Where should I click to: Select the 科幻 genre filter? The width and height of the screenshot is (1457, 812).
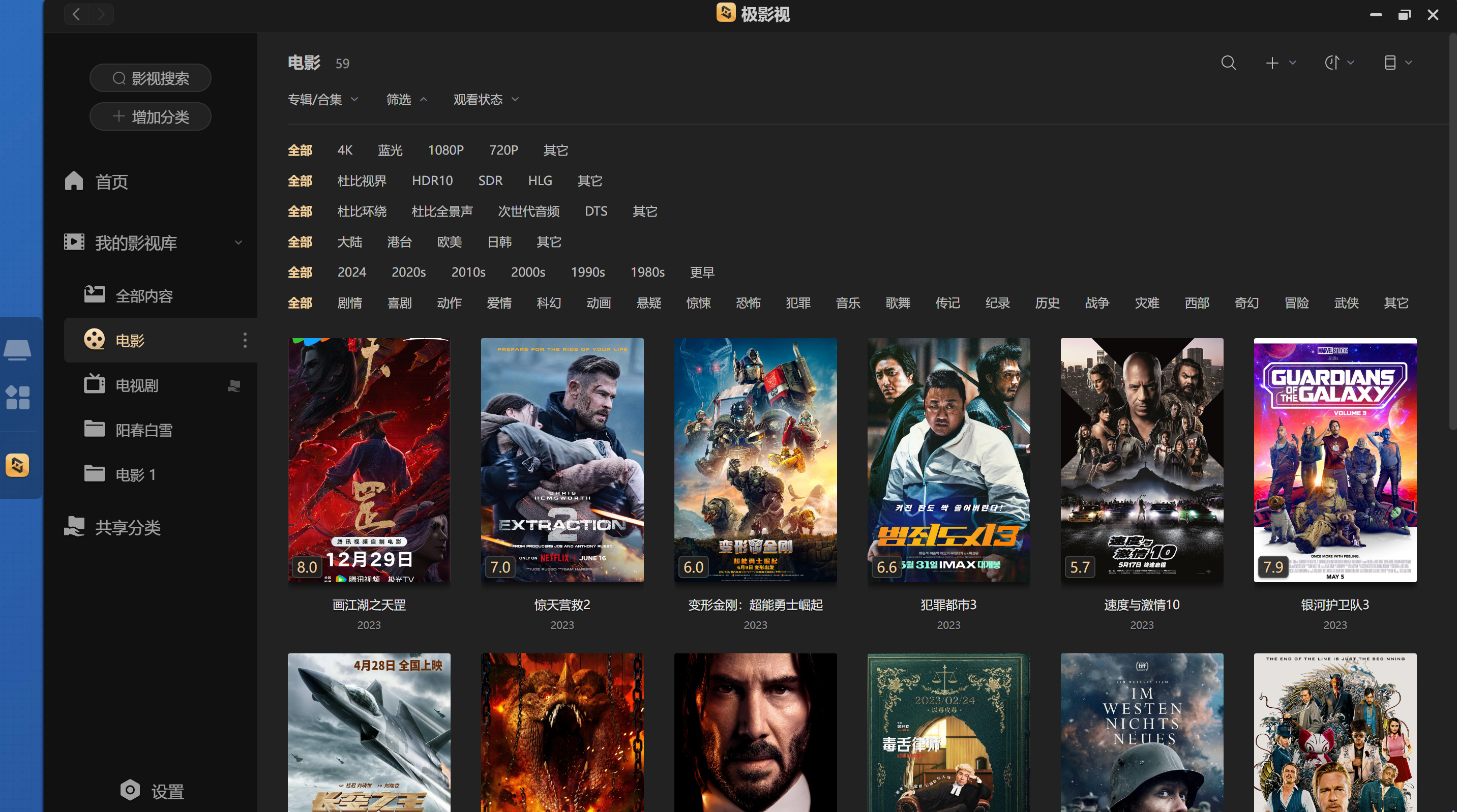[549, 303]
